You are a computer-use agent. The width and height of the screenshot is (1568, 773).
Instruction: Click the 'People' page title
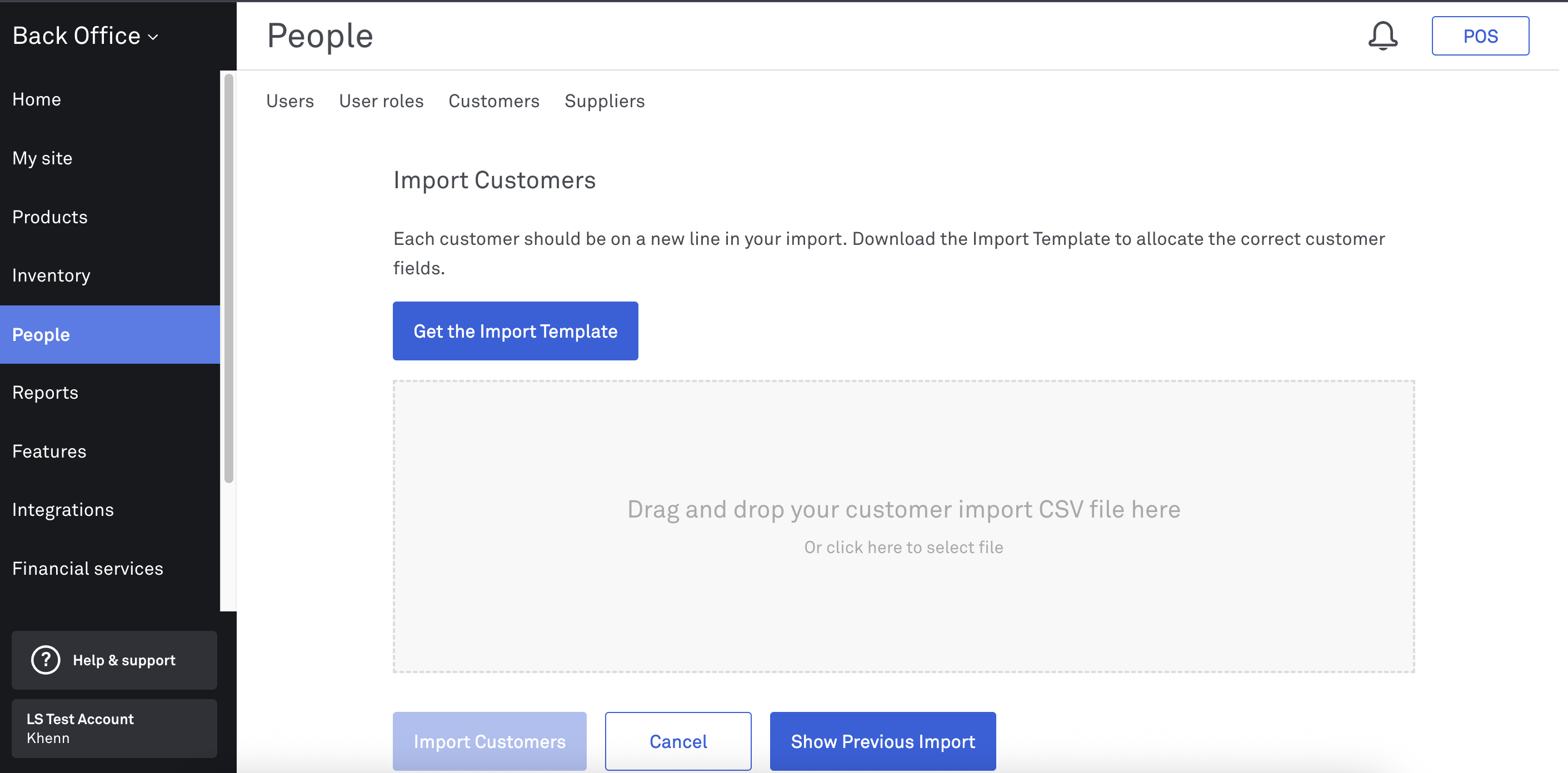pos(320,36)
